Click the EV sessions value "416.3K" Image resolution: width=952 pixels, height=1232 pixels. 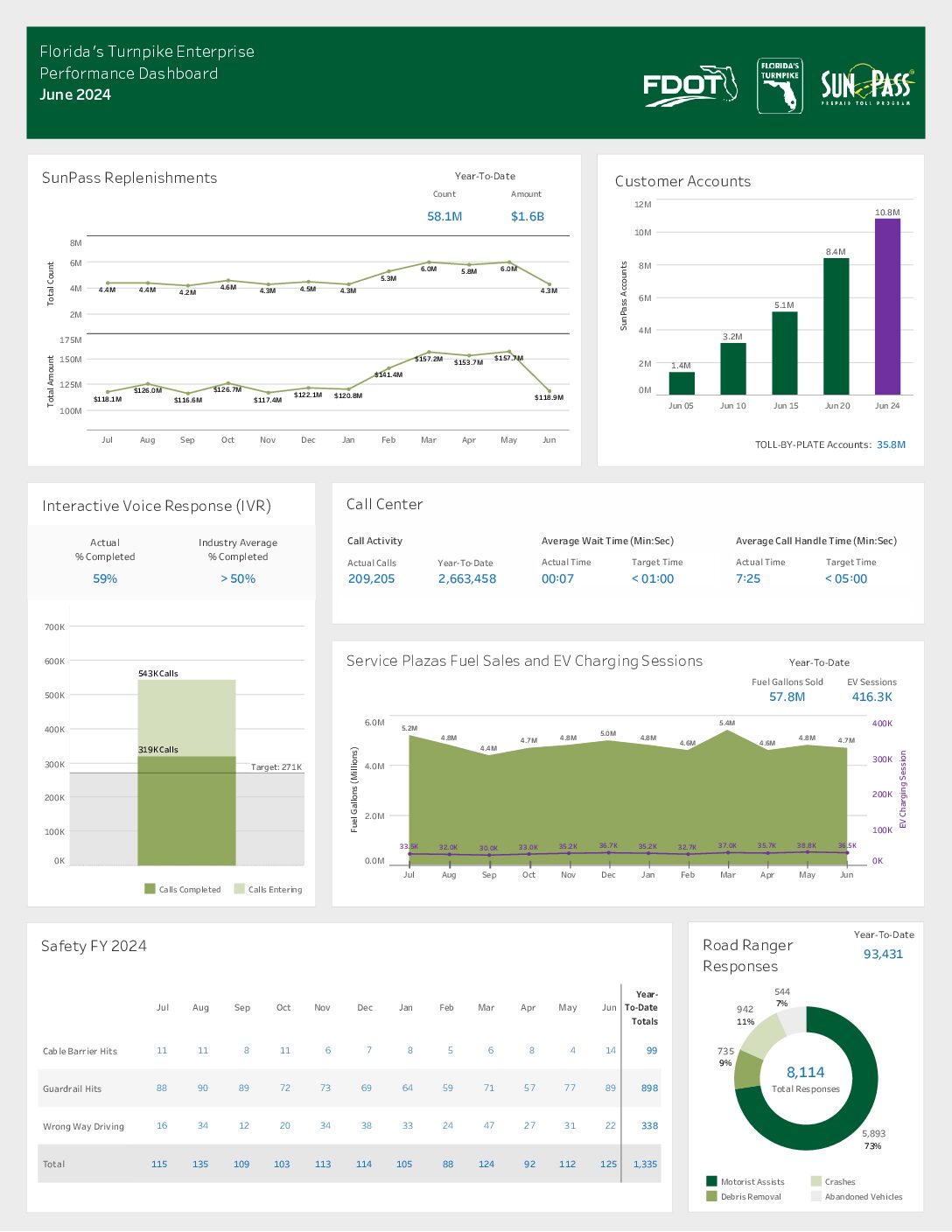[x=872, y=697]
